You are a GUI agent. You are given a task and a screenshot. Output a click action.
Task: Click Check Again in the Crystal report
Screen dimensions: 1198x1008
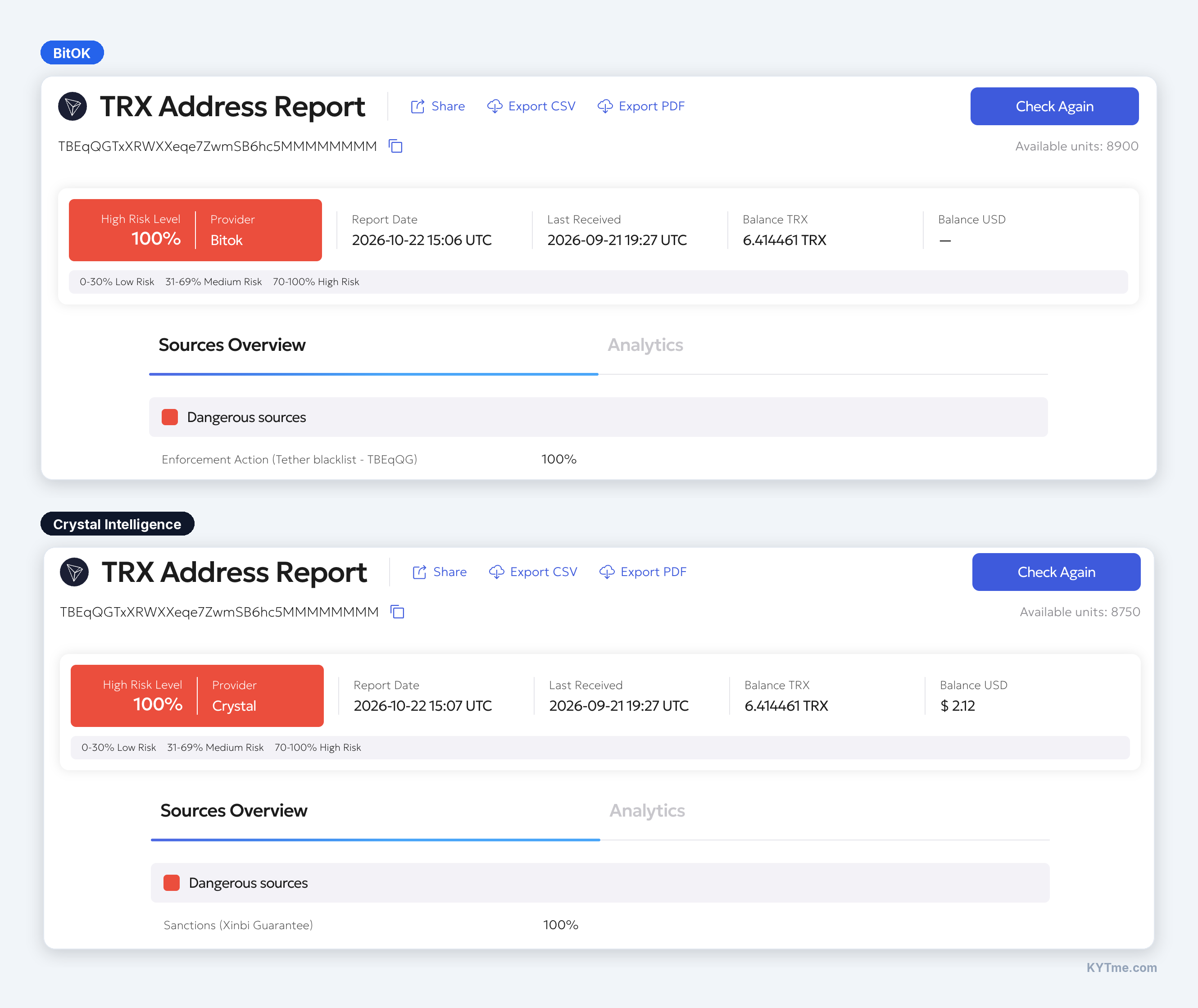1056,572
